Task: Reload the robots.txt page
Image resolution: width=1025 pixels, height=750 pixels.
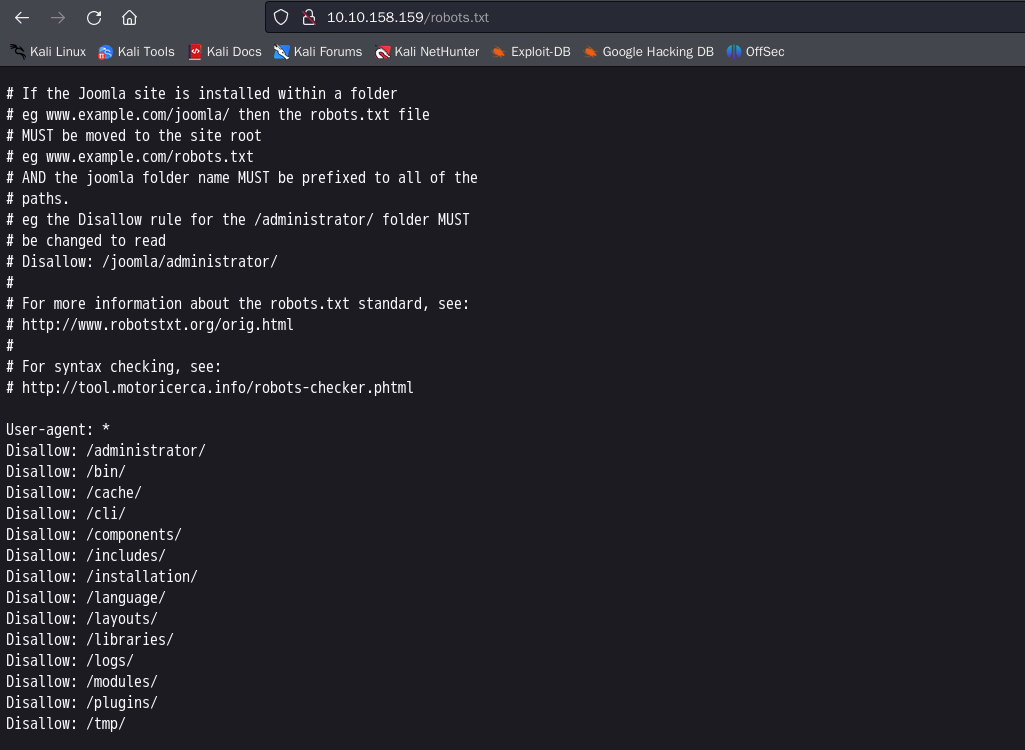Action: (x=94, y=18)
